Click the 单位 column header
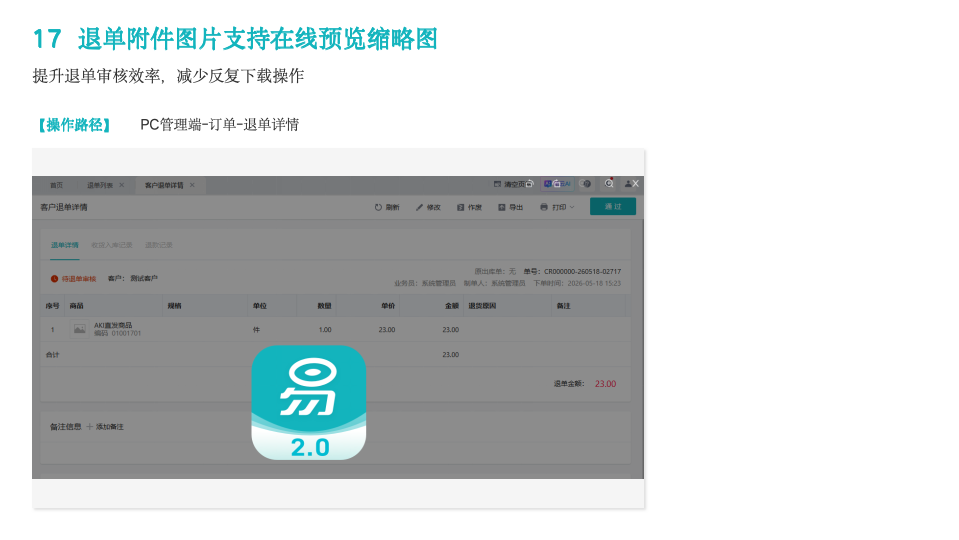The width and height of the screenshot is (959, 540). pos(260,306)
